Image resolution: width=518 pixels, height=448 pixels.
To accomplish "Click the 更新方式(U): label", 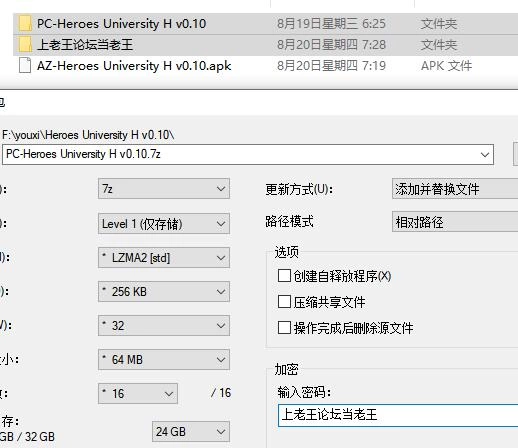I will tap(299, 190).
